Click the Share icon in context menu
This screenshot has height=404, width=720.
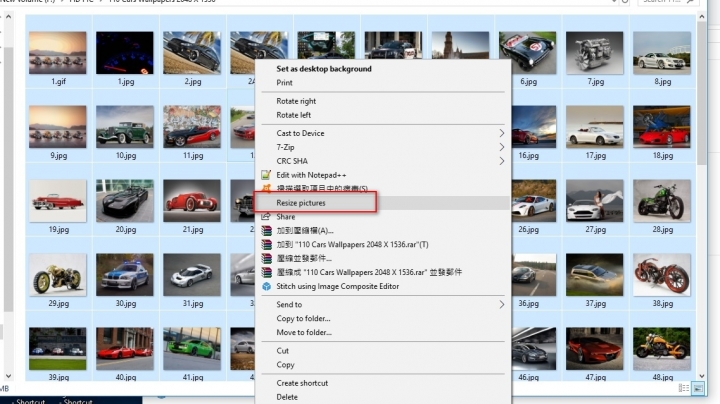[x=266, y=216]
